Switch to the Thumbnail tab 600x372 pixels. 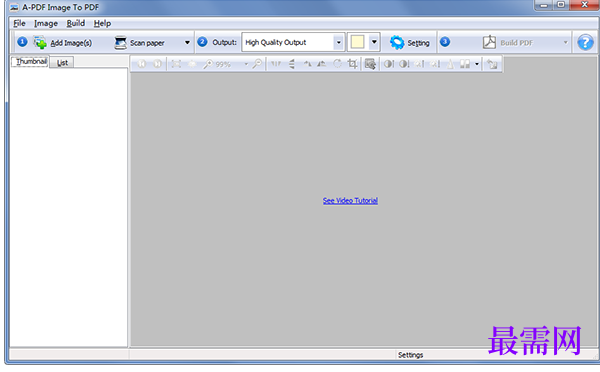[x=31, y=62]
